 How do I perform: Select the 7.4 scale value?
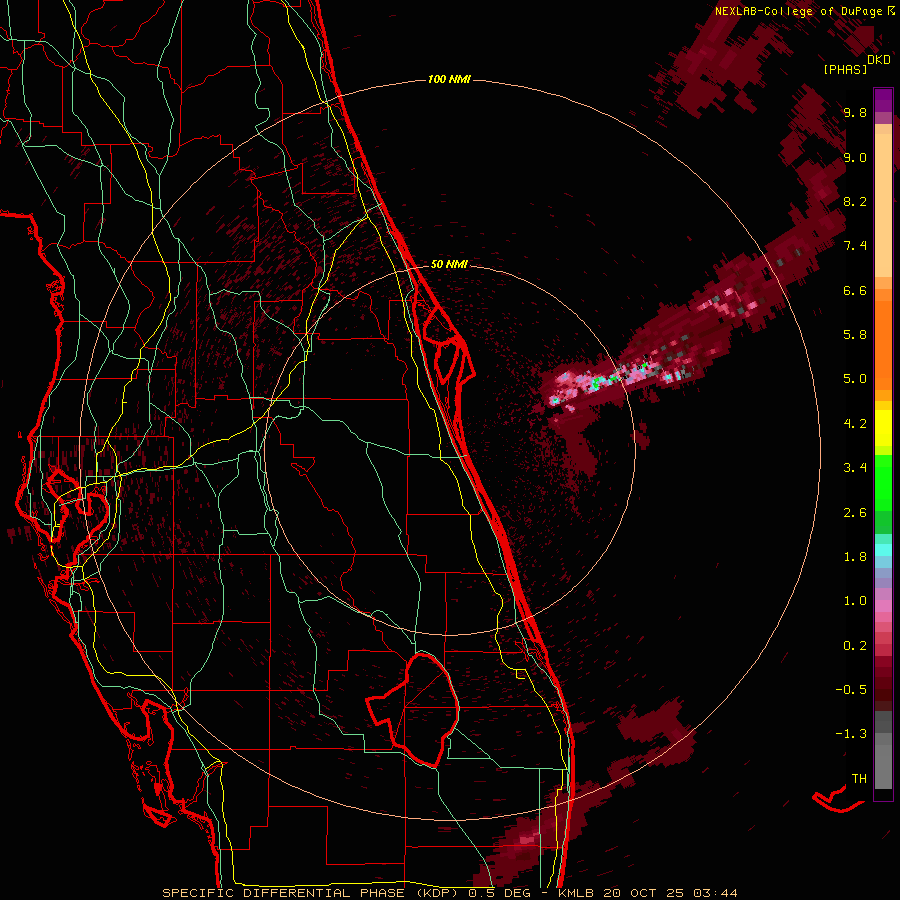(x=855, y=246)
